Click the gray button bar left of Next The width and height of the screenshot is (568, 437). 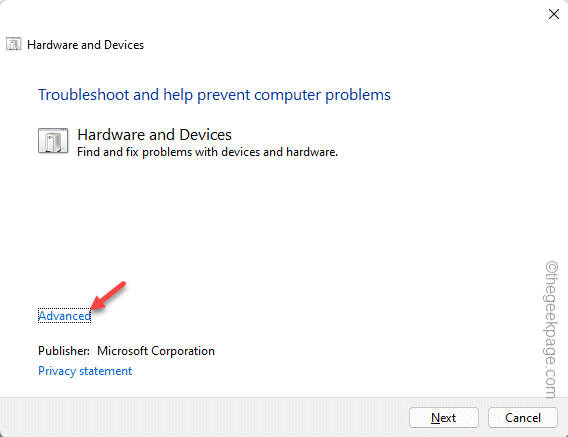[x=203, y=417]
